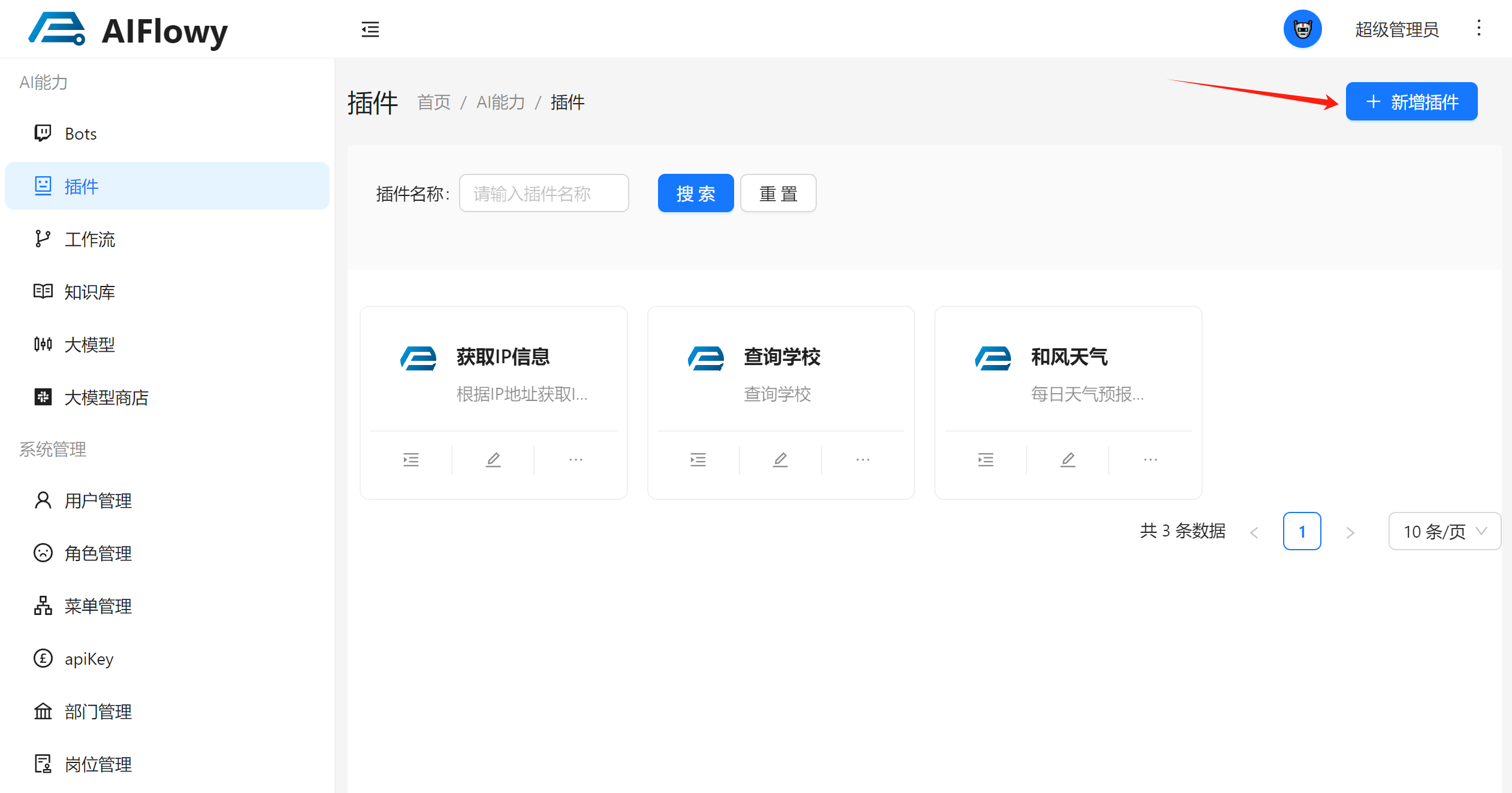
Task: Click the 首页 breadcrumb link
Action: click(x=433, y=102)
